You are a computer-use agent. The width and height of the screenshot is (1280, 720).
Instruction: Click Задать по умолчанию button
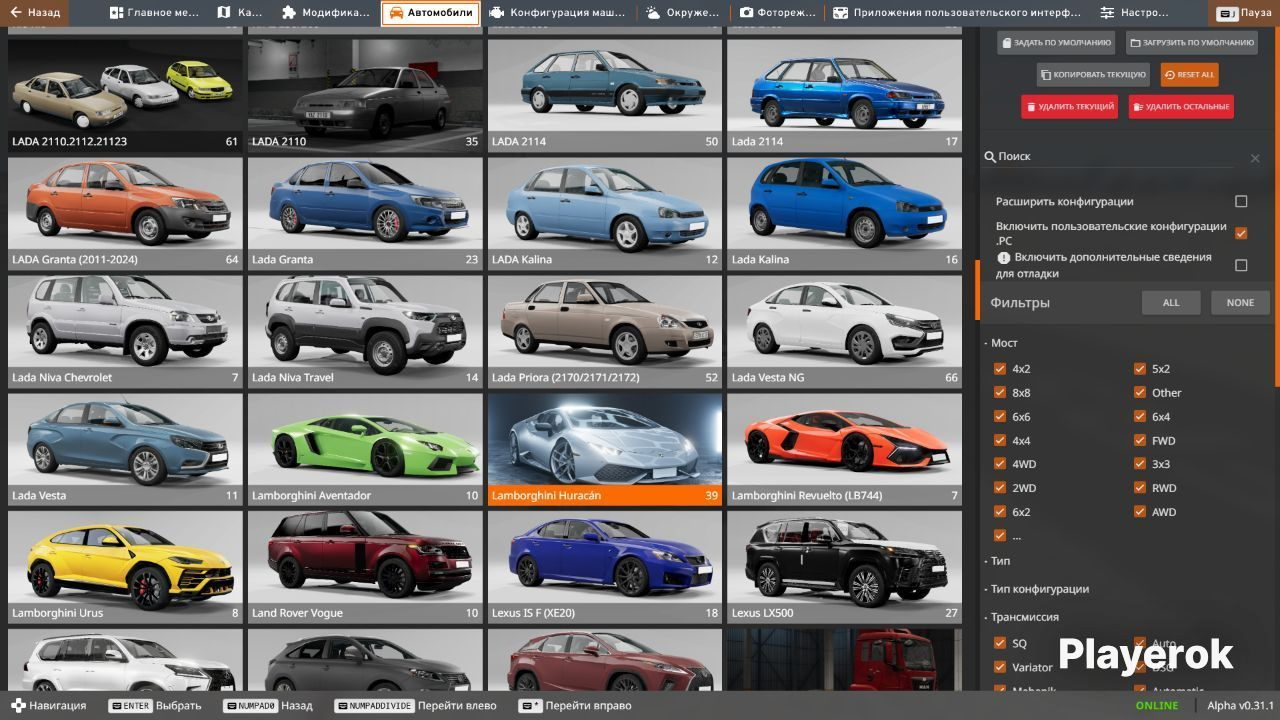click(x=1056, y=43)
